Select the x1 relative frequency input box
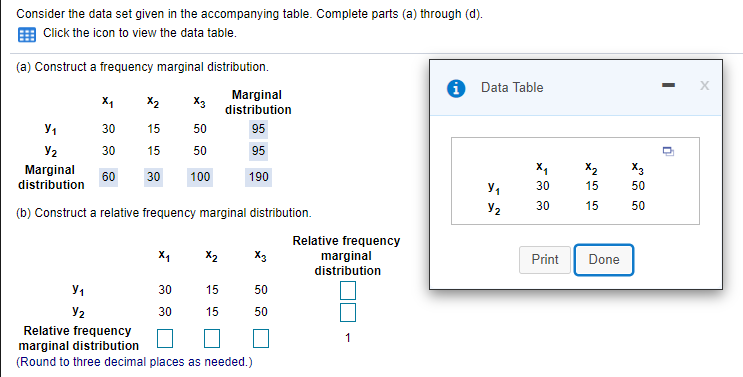 pos(165,338)
